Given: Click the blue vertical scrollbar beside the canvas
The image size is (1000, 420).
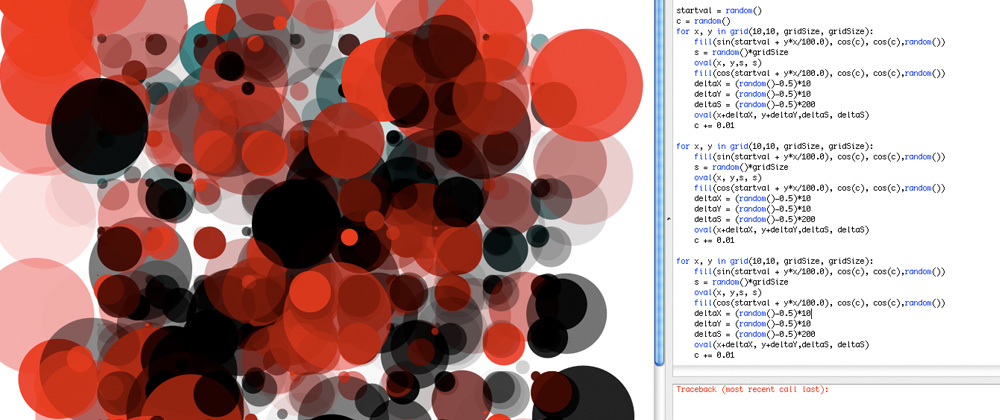Looking at the screenshot, I should coord(659,183).
